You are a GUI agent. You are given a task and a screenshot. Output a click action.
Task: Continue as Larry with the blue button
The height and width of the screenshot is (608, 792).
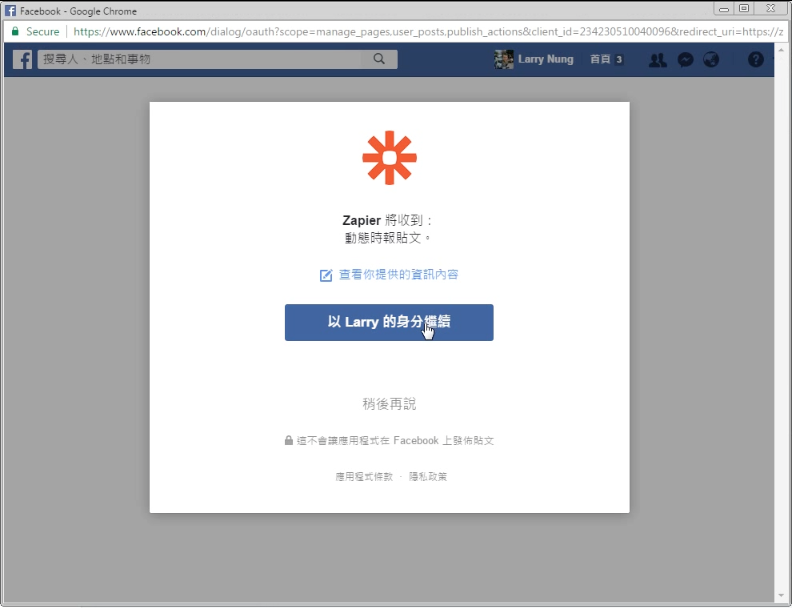point(389,322)
